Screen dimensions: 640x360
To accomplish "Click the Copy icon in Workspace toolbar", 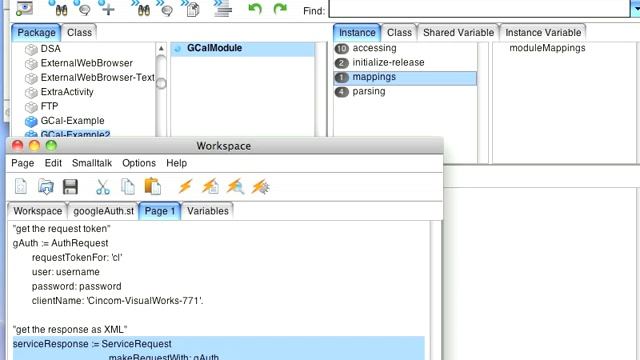I will coord(128,187).
